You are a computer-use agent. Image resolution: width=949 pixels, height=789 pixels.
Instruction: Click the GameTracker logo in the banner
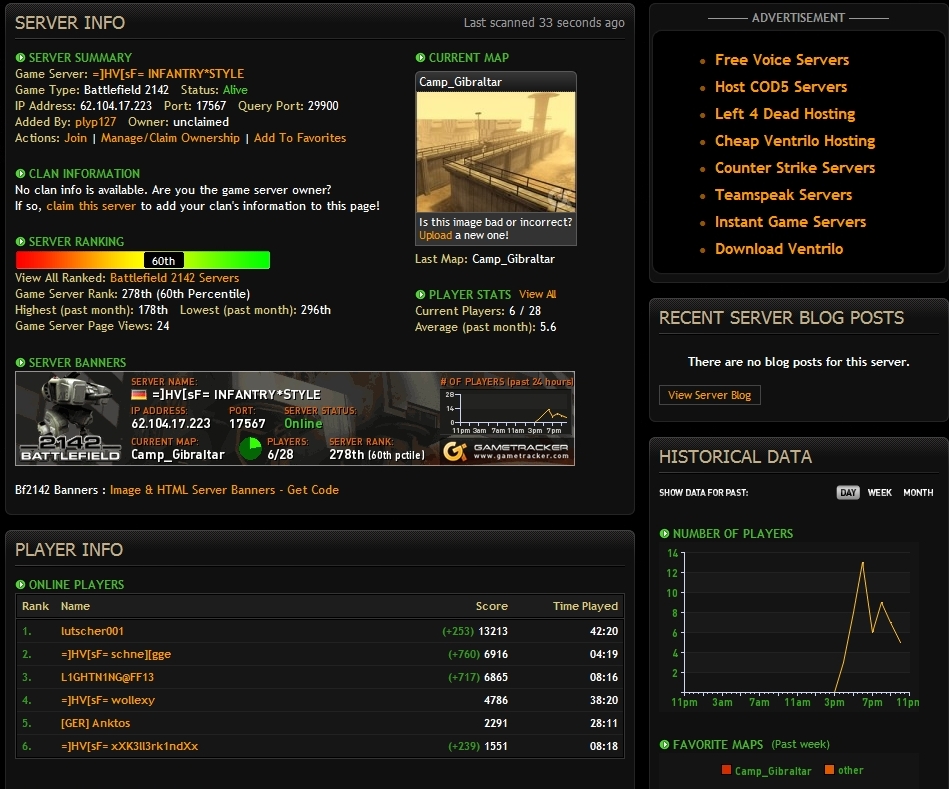[506, 451]
